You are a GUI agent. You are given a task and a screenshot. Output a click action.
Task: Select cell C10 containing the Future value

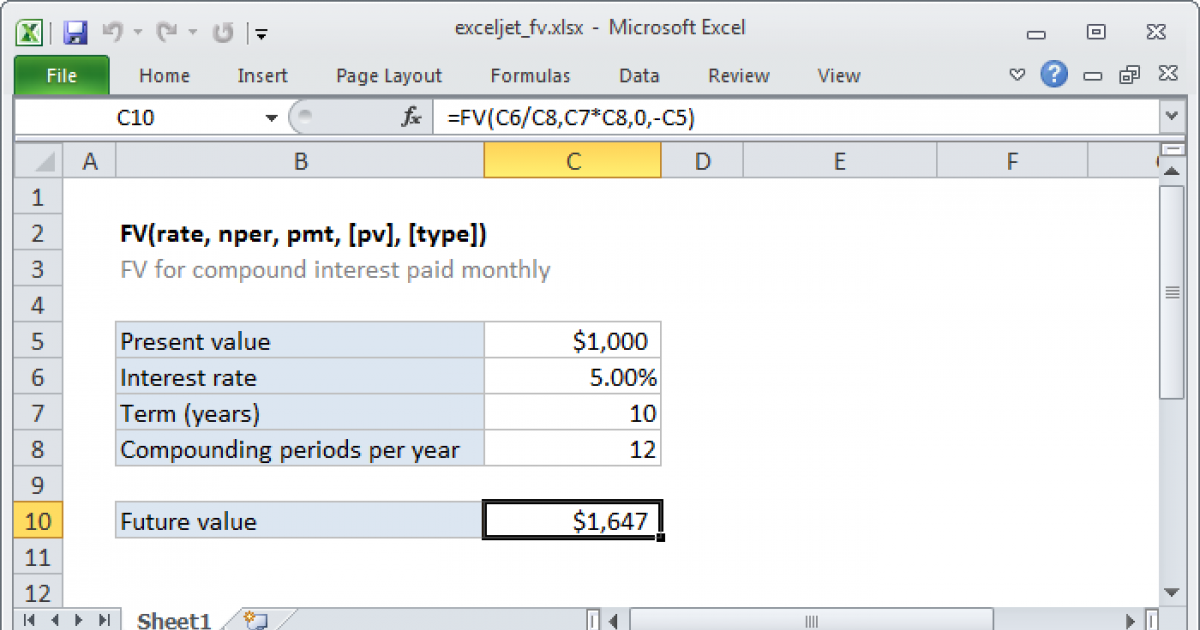(x=571, y=520)
